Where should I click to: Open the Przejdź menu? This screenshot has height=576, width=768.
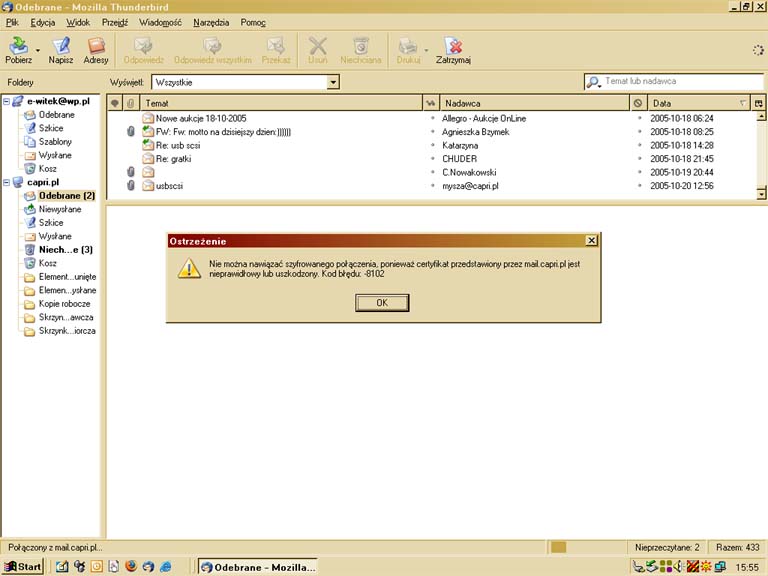[115, 23]
